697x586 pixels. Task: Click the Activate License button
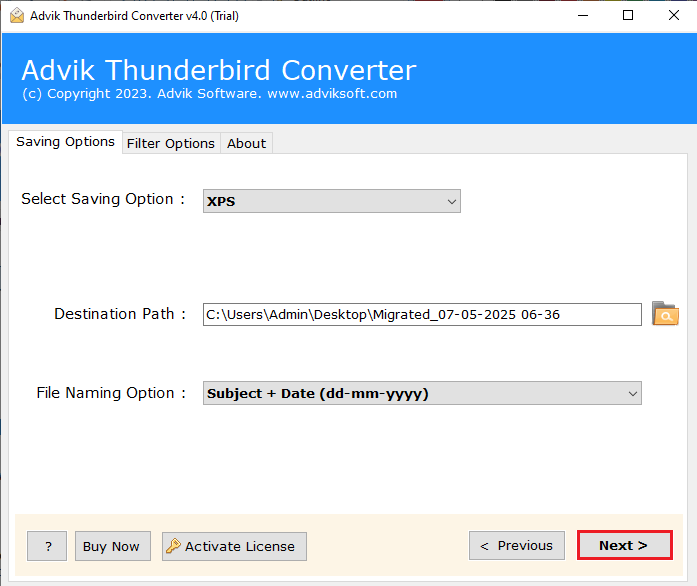234,546
